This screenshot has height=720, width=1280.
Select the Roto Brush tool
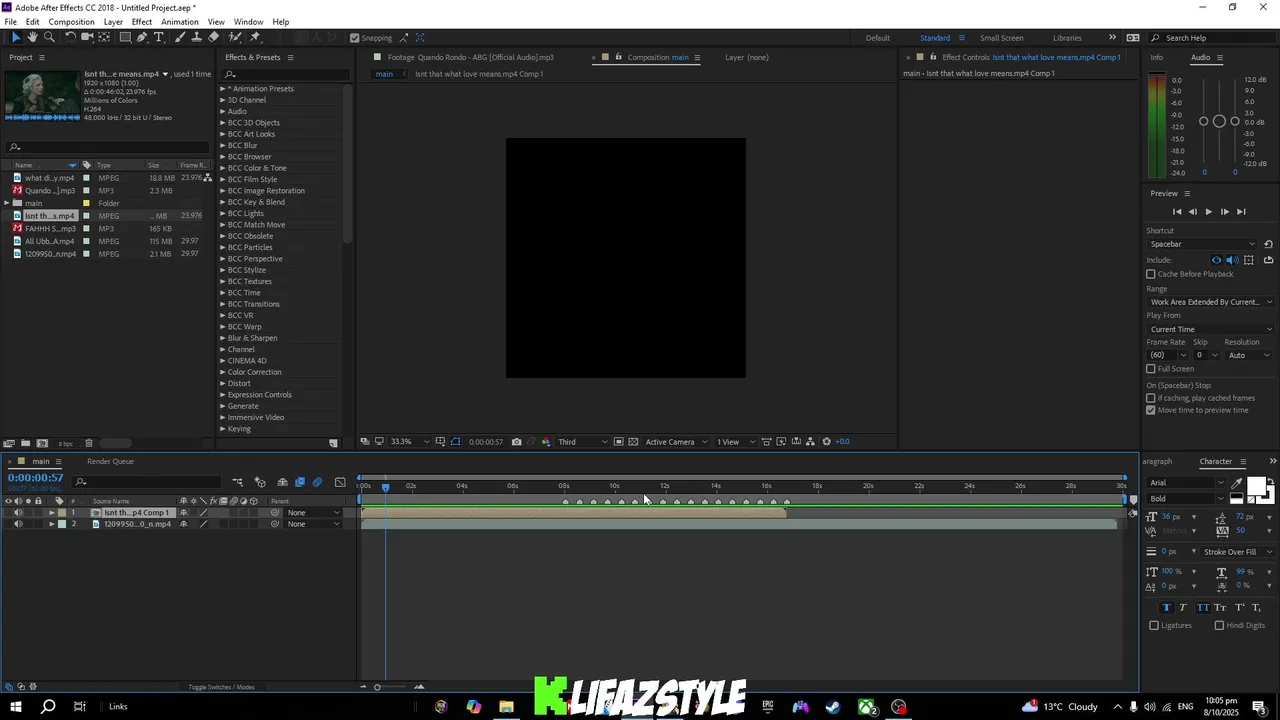235,37
